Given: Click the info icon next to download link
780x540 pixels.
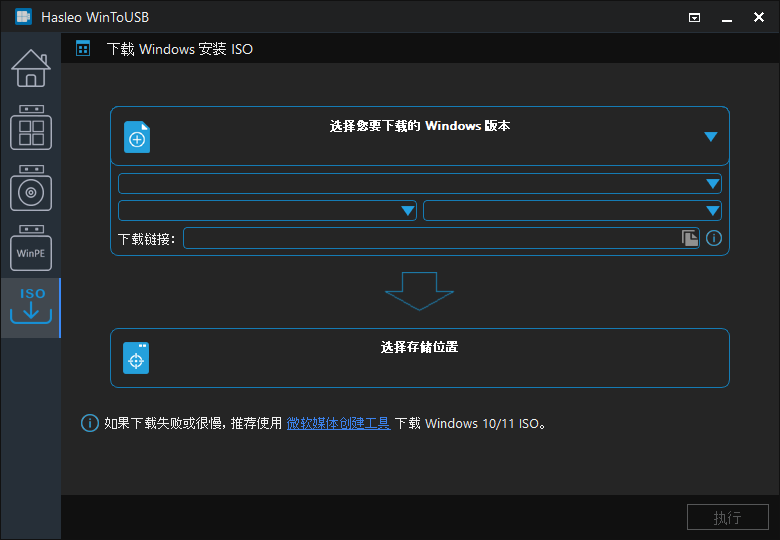Looking at the screenshot, I should click(714, 238).
